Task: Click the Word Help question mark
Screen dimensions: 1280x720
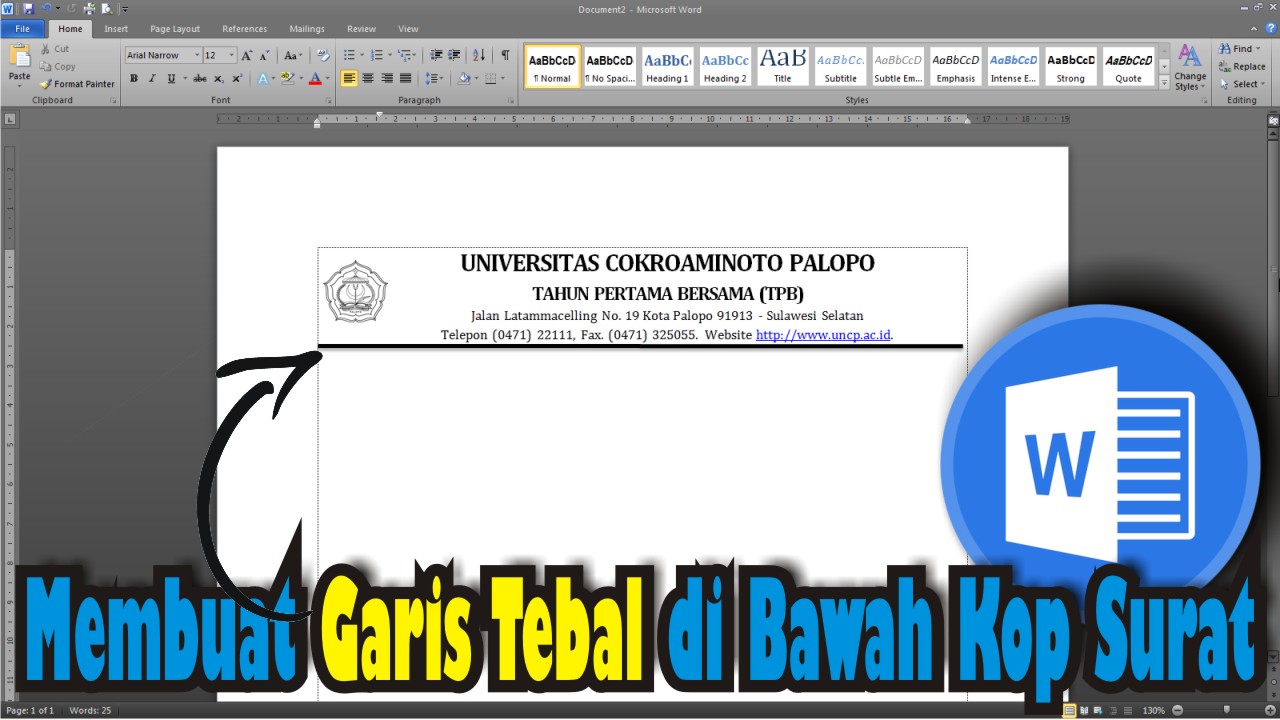Action: tap(1271, 29)
